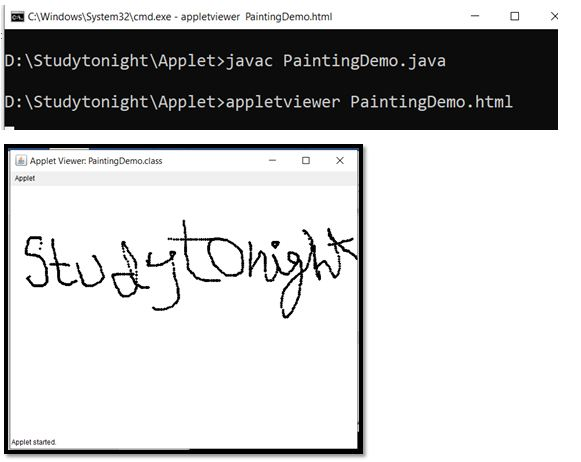Close the cmd.exe command prompt window
Screen dimensions: 581x462
[554, 16]
